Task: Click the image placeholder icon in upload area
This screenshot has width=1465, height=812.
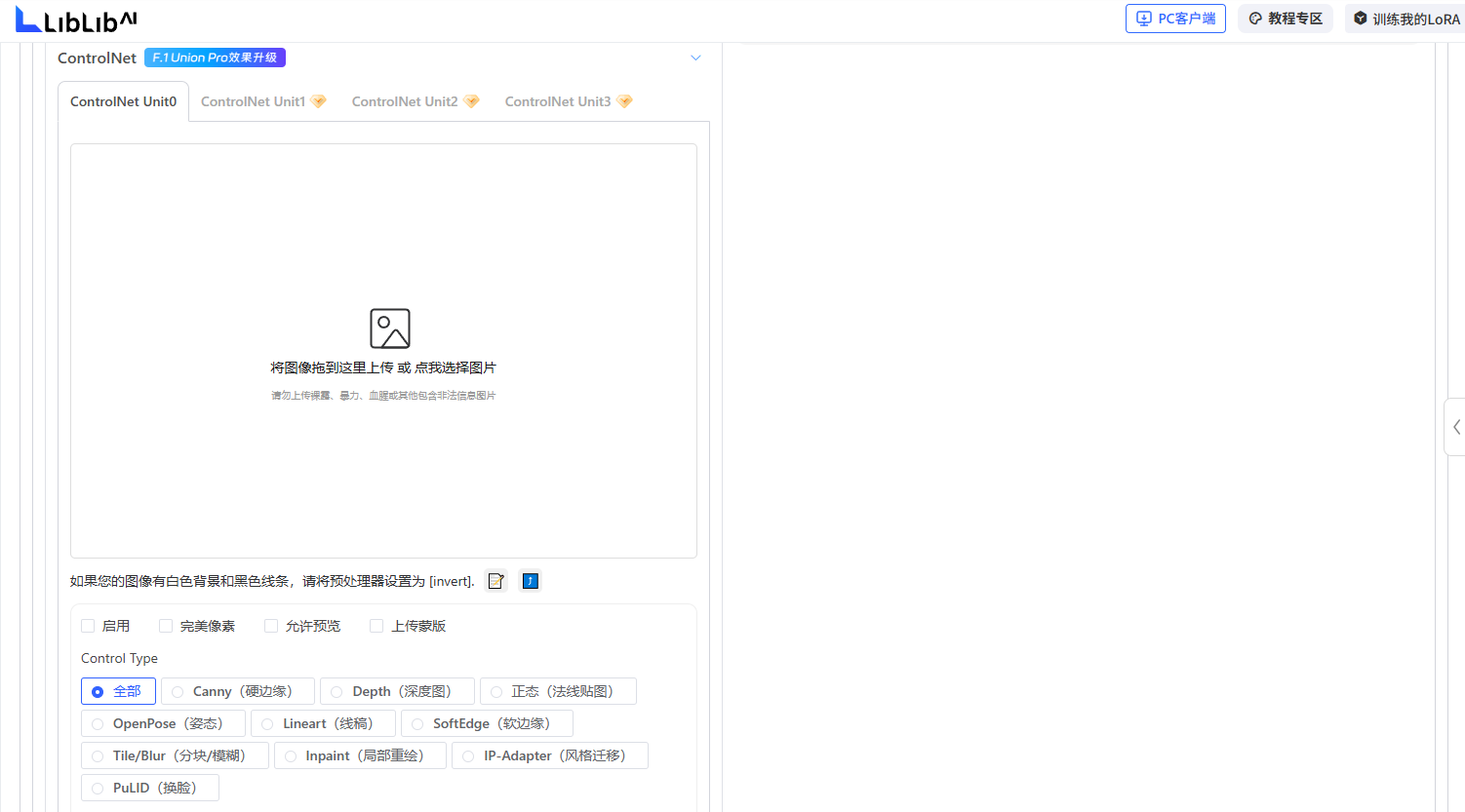Action: [389, 329]
